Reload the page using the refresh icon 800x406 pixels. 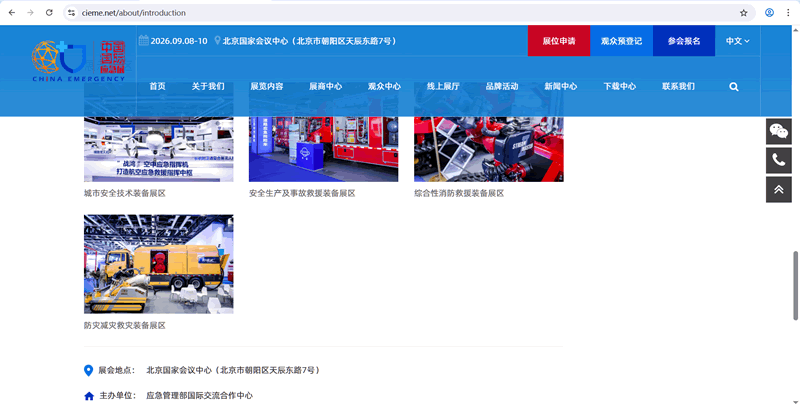point(50,13)
